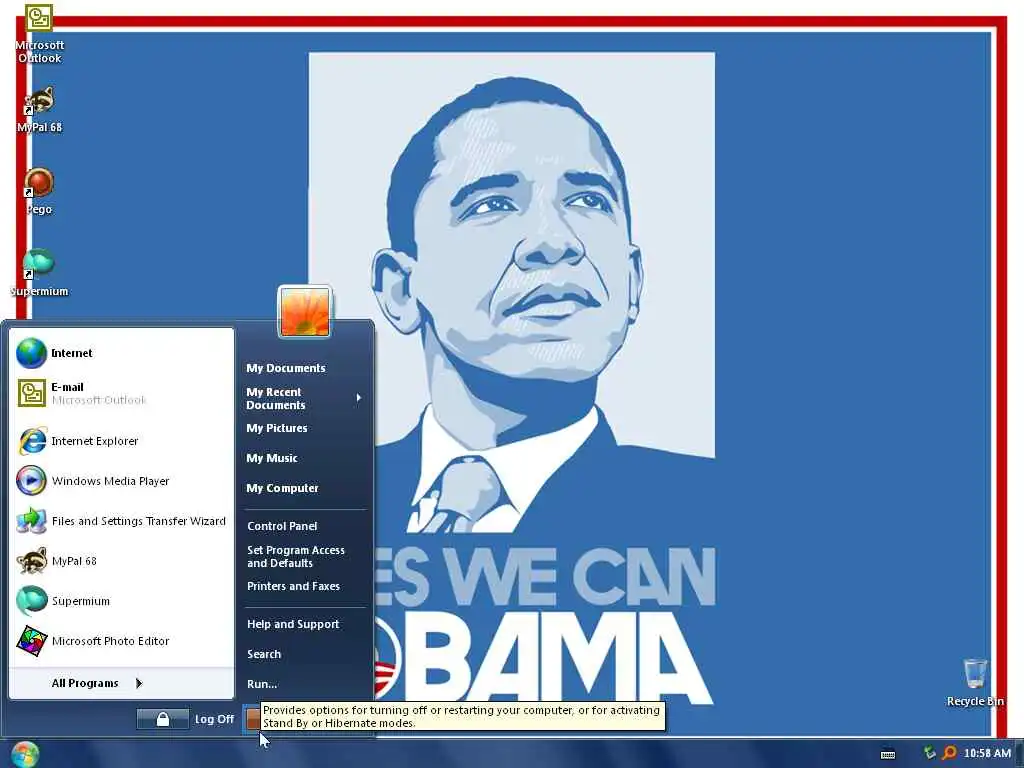Launch MyPal 68 from Start menu list
1024x768 pixels.
121,561
